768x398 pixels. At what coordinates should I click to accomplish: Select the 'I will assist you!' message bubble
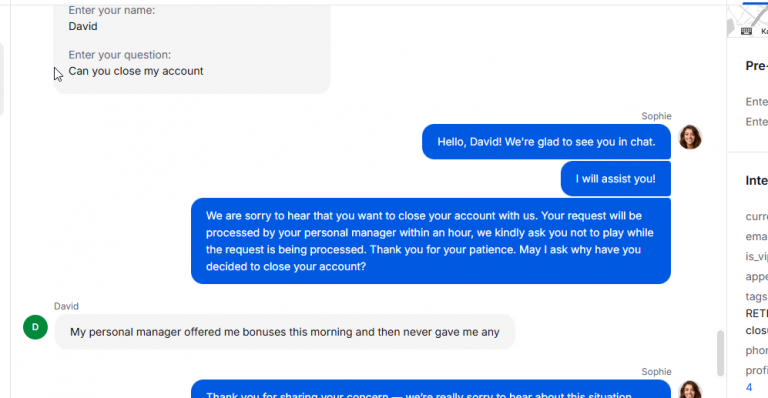[x=616, y=179]
